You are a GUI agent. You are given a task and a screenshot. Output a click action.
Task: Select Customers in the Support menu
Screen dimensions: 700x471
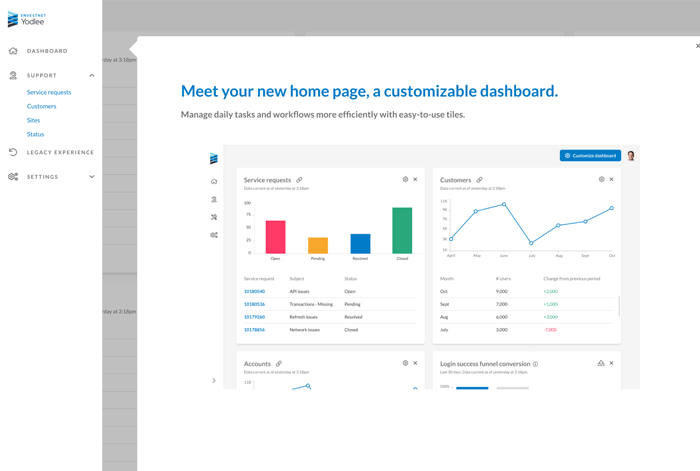pos(42,106)
